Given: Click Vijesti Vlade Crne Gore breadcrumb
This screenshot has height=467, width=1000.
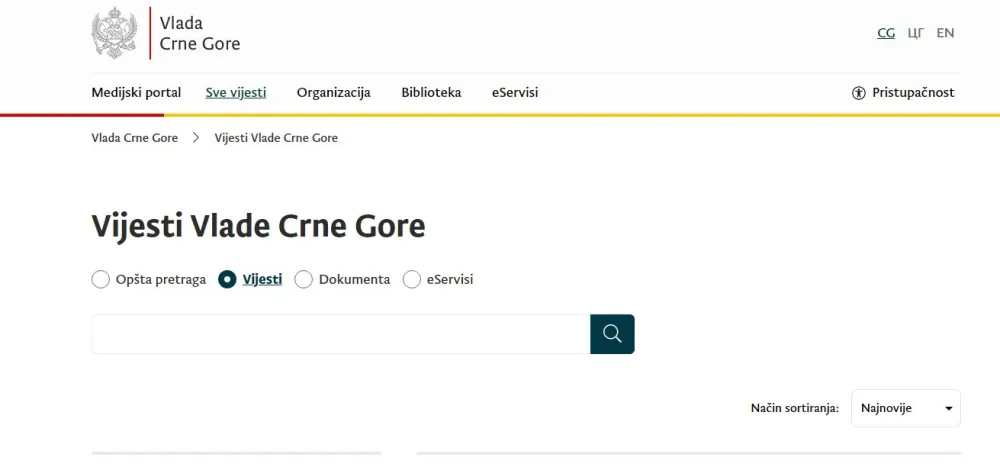Looking at the screenshot, I should click(276, 138).
